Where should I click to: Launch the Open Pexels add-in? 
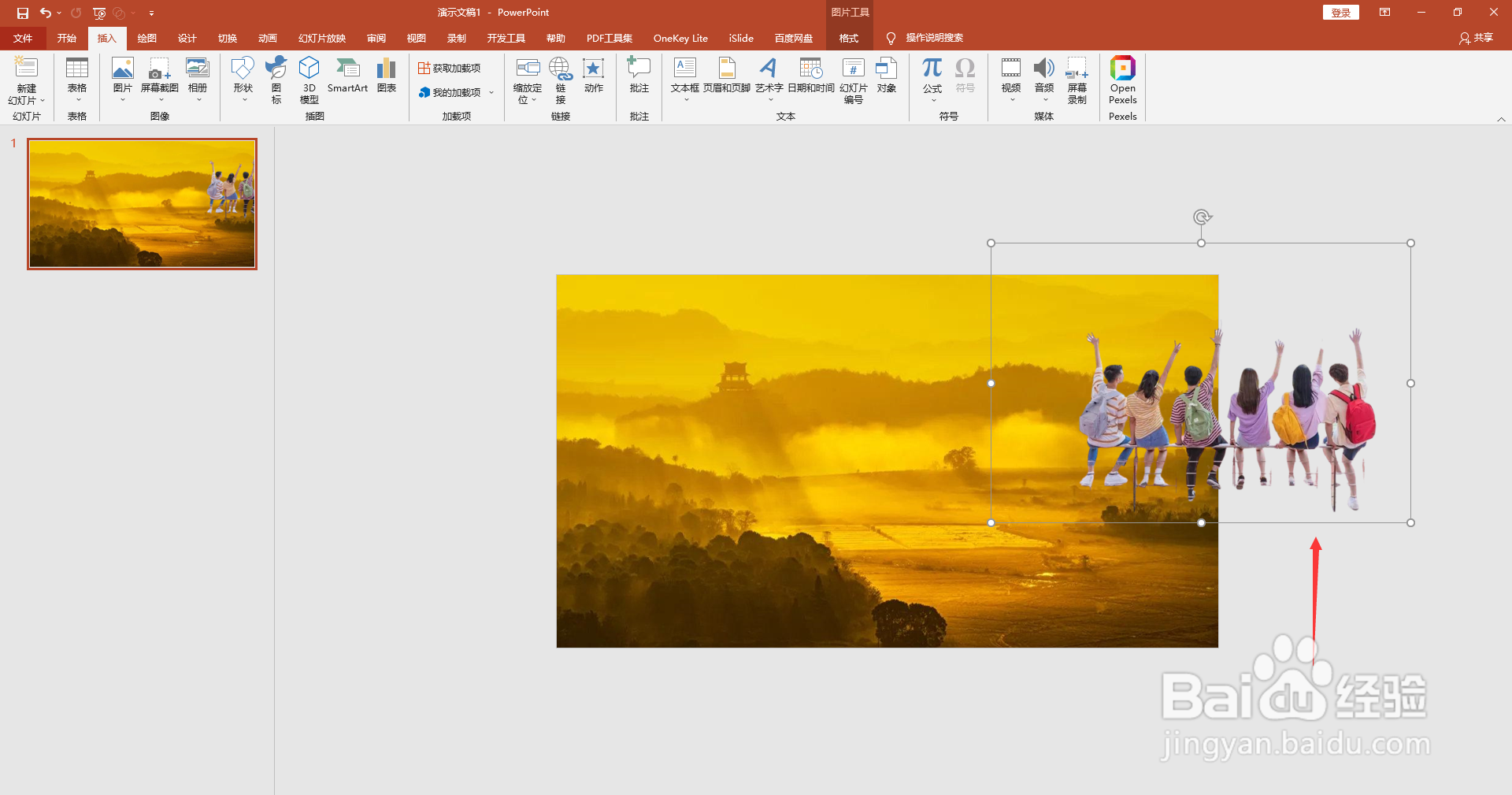tap(1123, 80)
